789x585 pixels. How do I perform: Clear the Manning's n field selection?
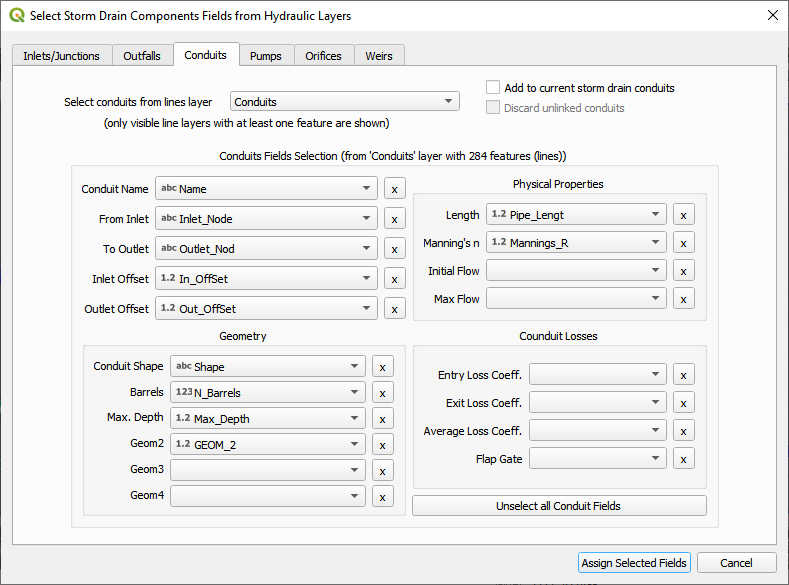(683, 242)
